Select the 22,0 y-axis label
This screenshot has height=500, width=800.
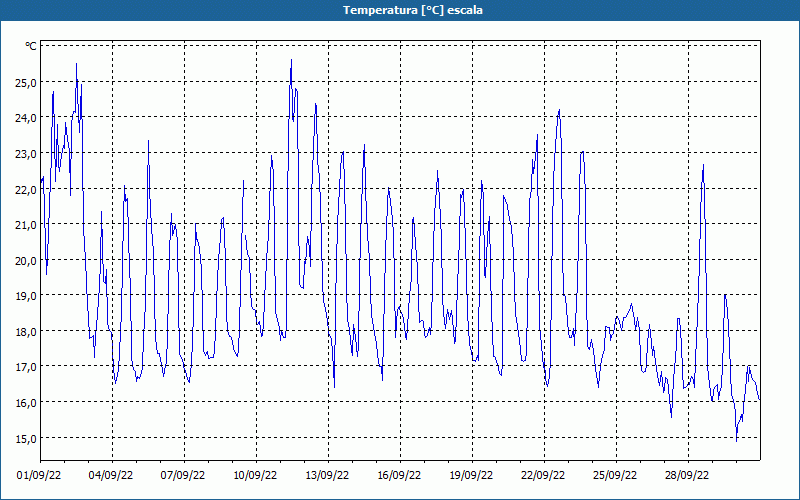26,189
